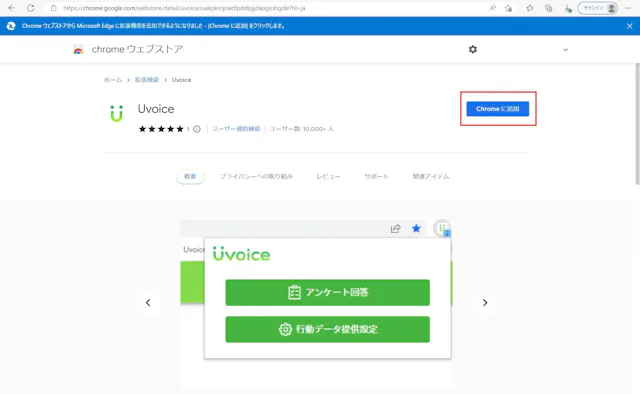
Task: Switch to the プライバシーへの取り組み tab
Action: (256, 176)
